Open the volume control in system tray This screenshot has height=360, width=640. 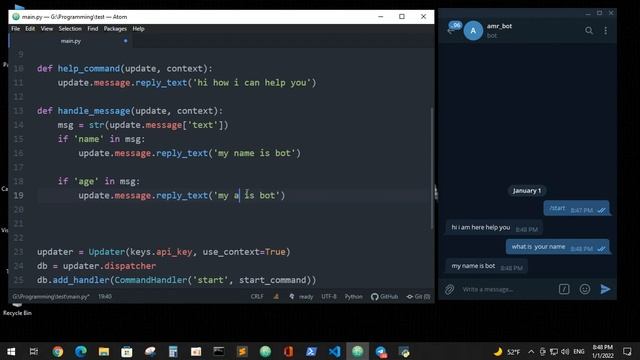tap(565, 351)
